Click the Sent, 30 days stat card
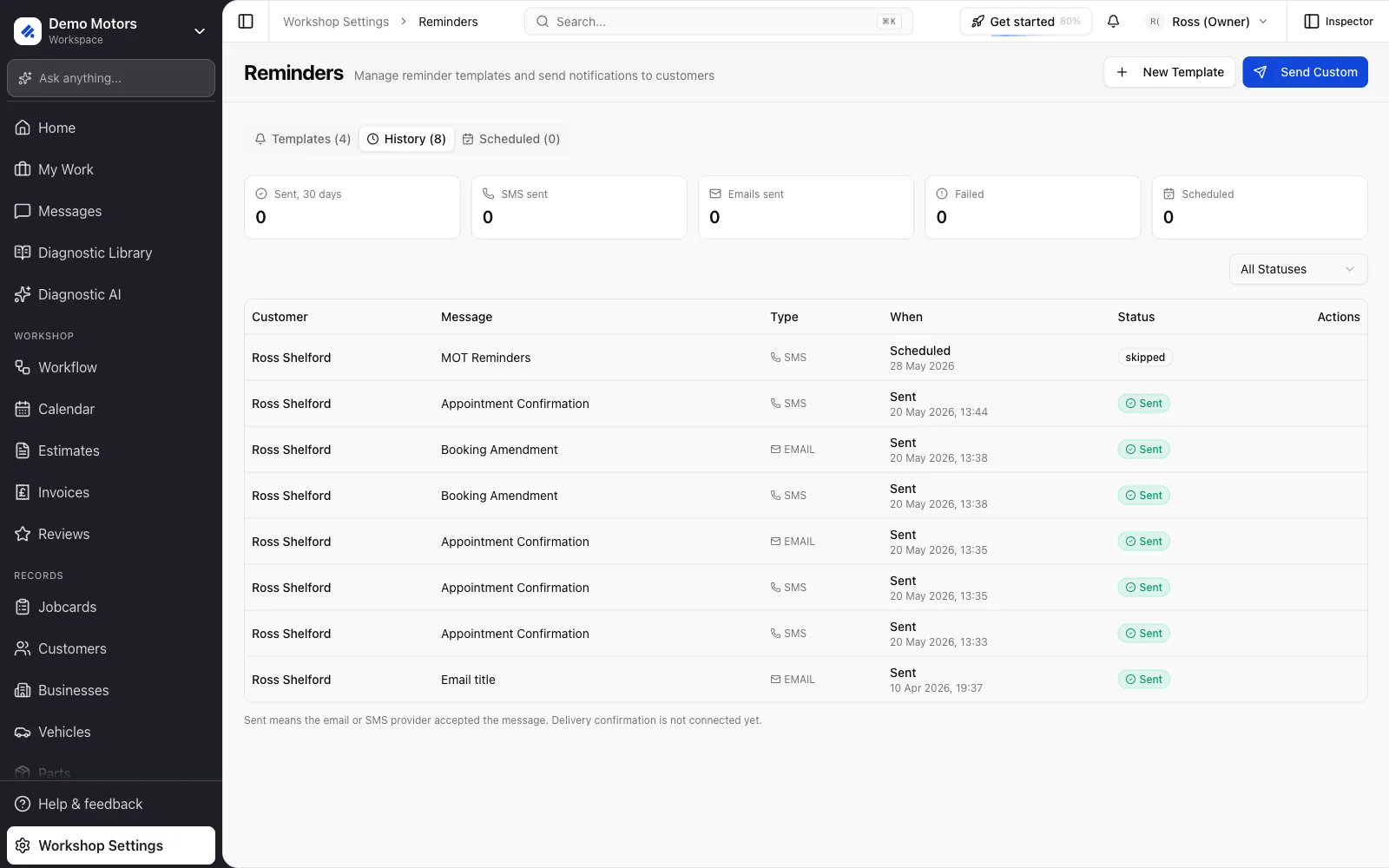The width and height of the screenshot is (1389, 868). (x=352, y=207)
